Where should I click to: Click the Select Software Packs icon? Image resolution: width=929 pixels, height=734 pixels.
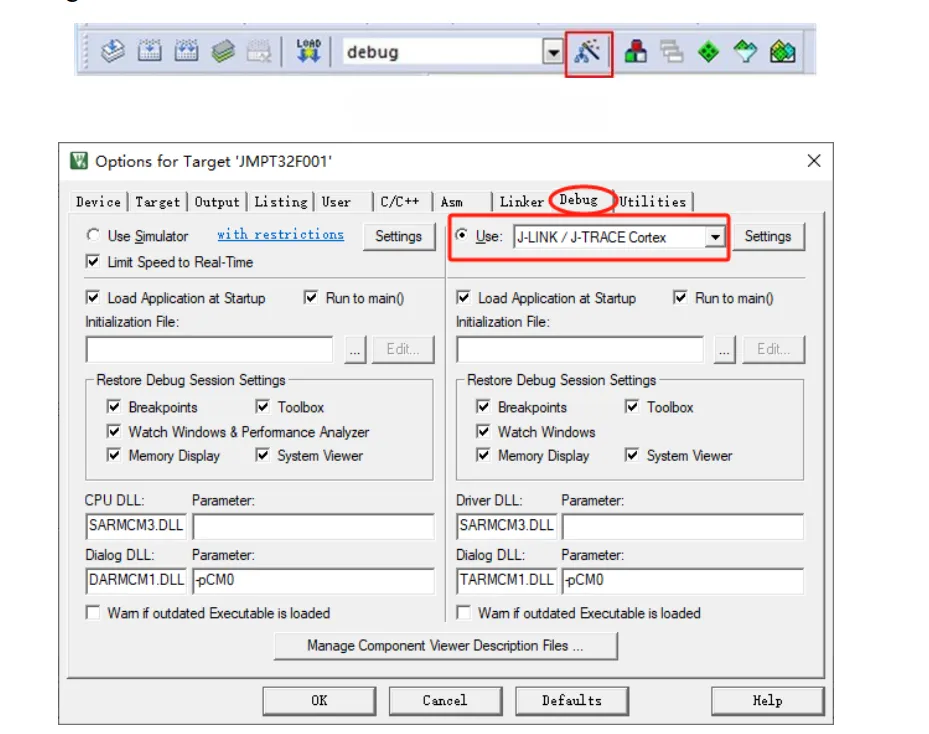point(745,52)
